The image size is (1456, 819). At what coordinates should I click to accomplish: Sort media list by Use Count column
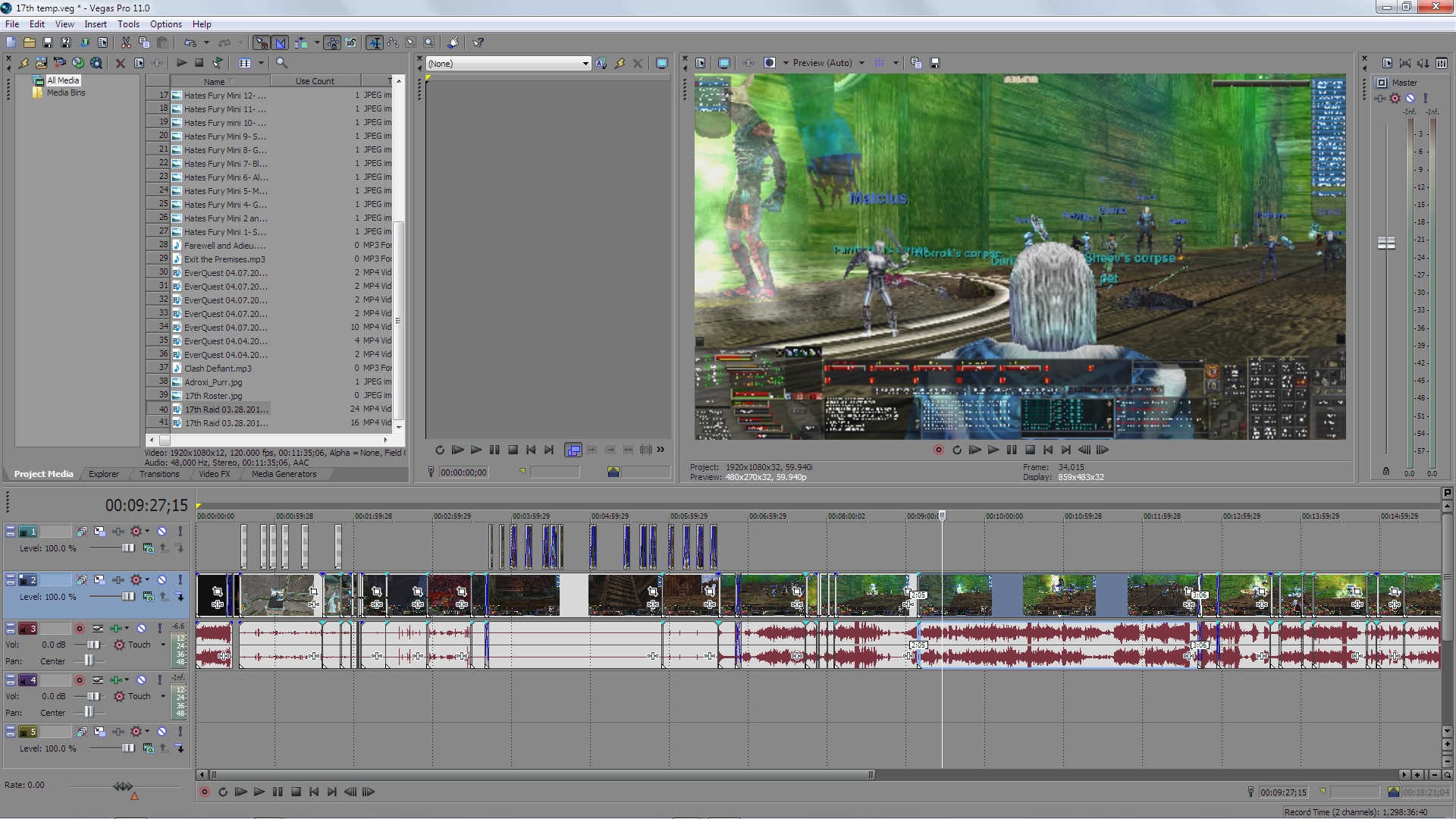[315, 81]
